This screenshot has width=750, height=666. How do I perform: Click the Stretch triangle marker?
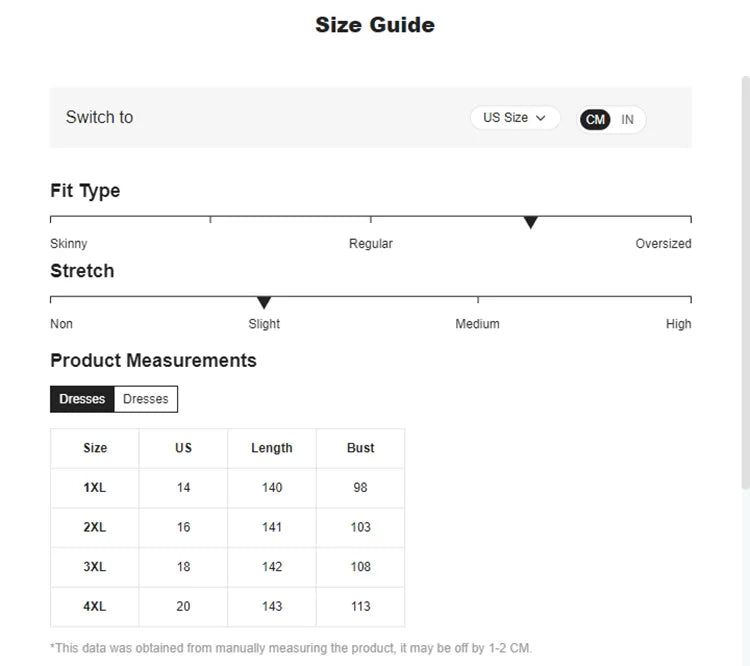click(x=264, y=302)
